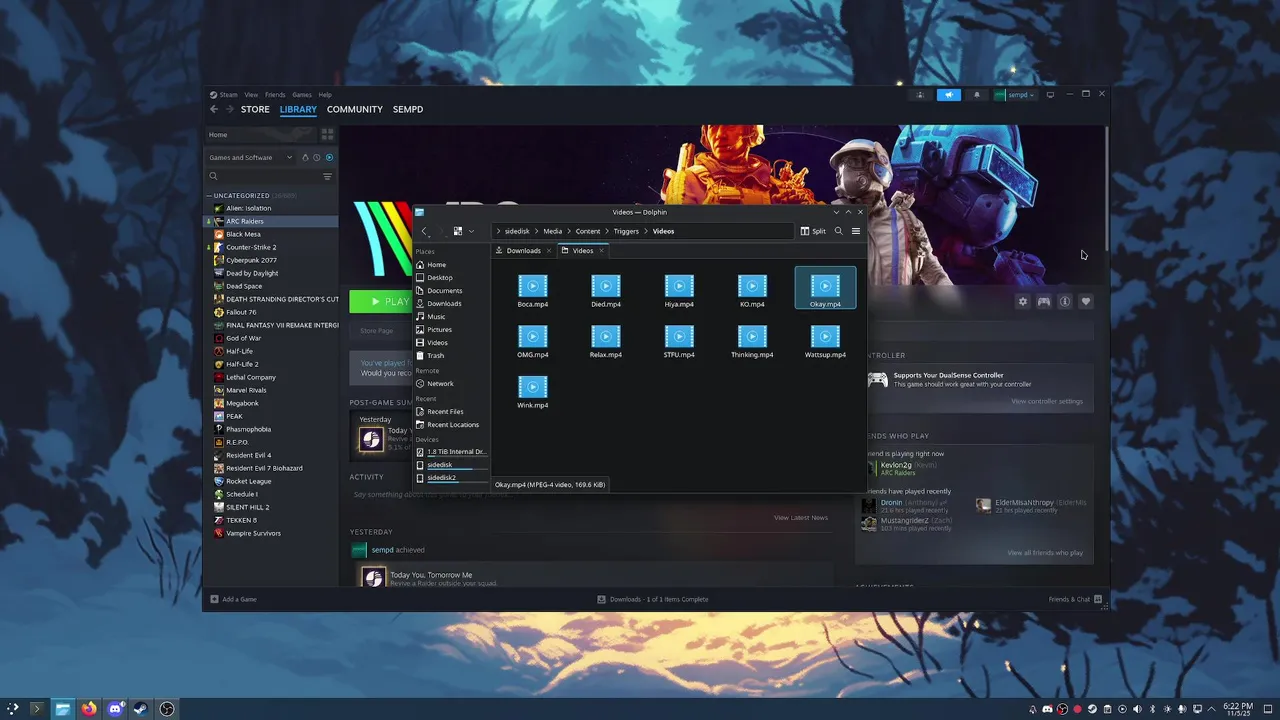This screenshot has height=720, width=1280.
Task: Select Boca.mp4 video file
Action: coord(533,291)
